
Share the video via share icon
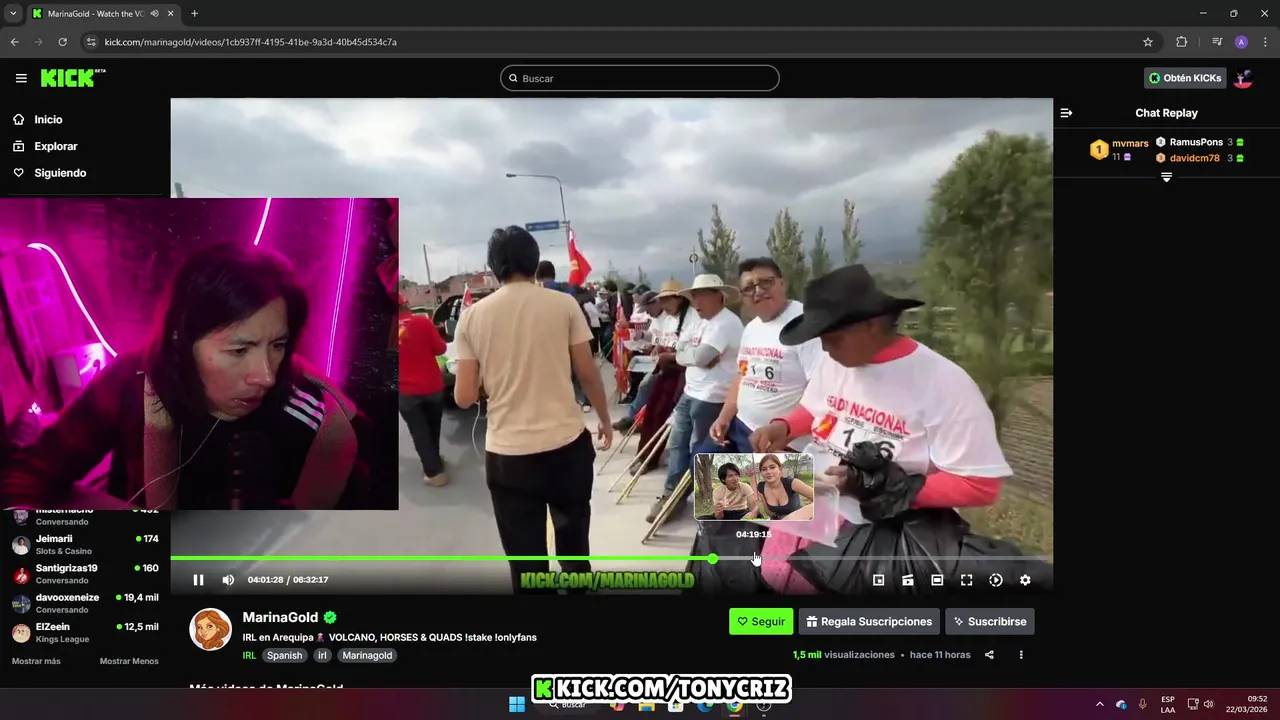(x=989, y=655)
